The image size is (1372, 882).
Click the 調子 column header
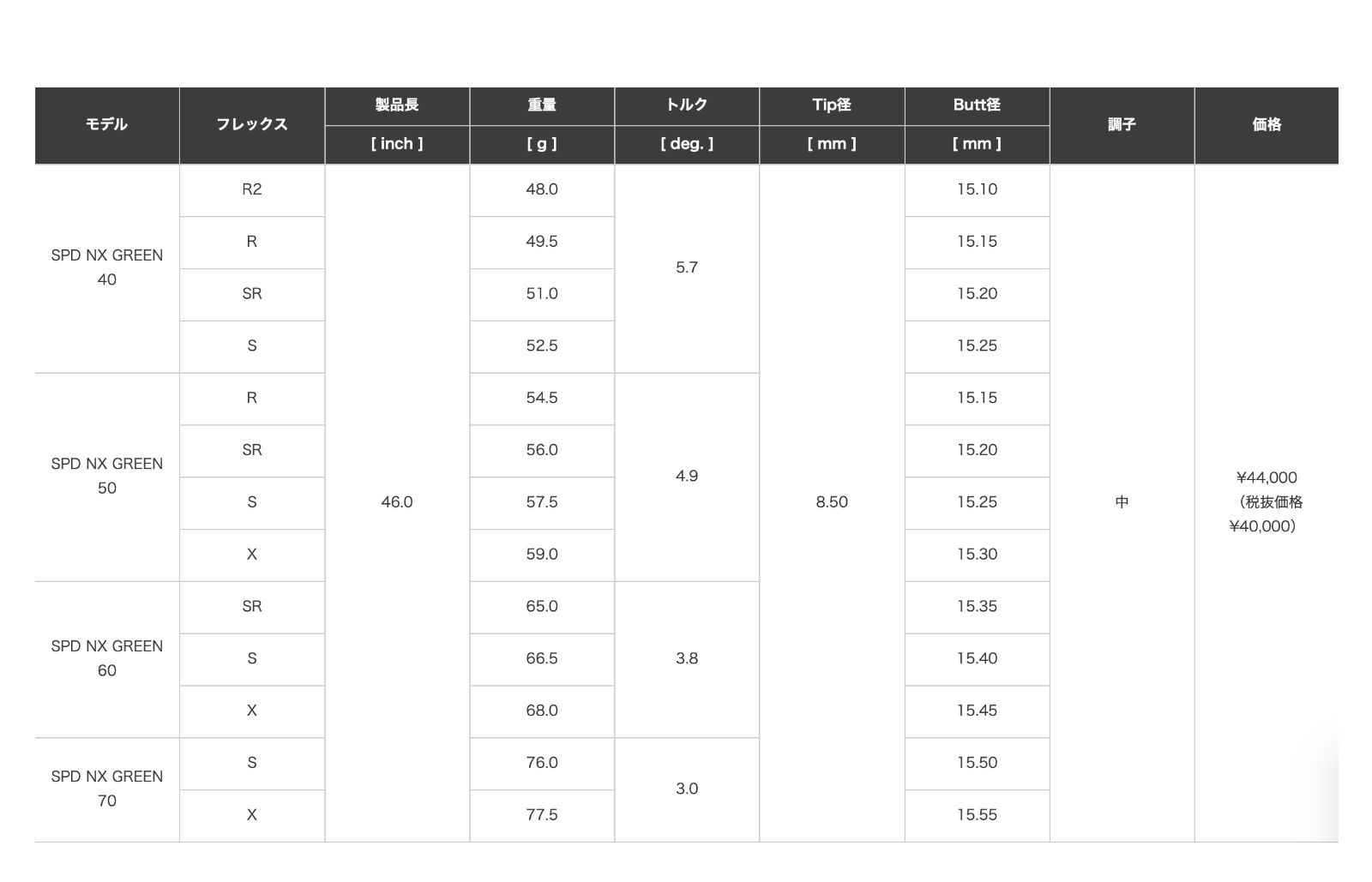point(1122,124)
